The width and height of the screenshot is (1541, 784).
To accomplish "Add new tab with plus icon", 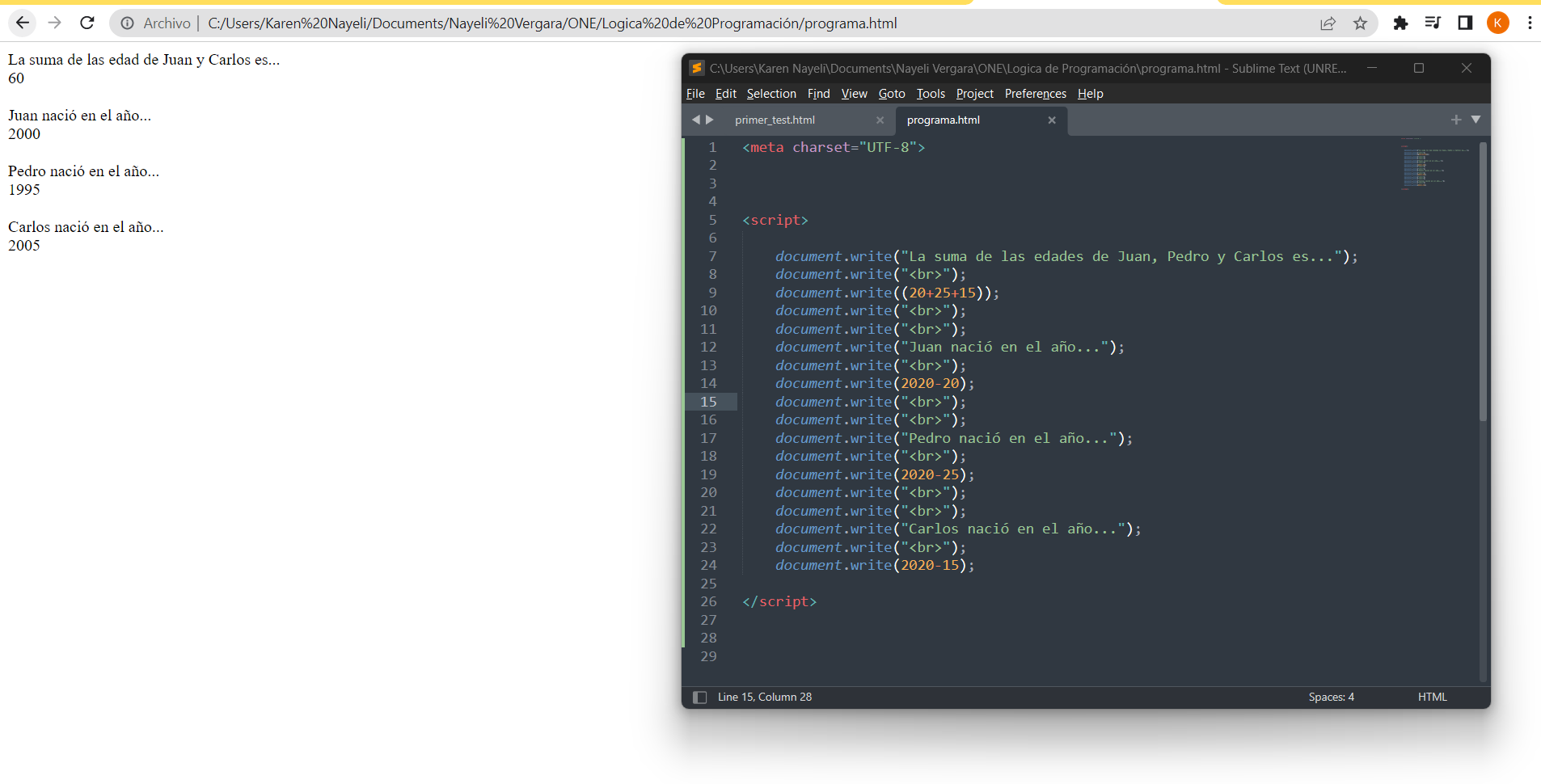I will point(1456,120).
